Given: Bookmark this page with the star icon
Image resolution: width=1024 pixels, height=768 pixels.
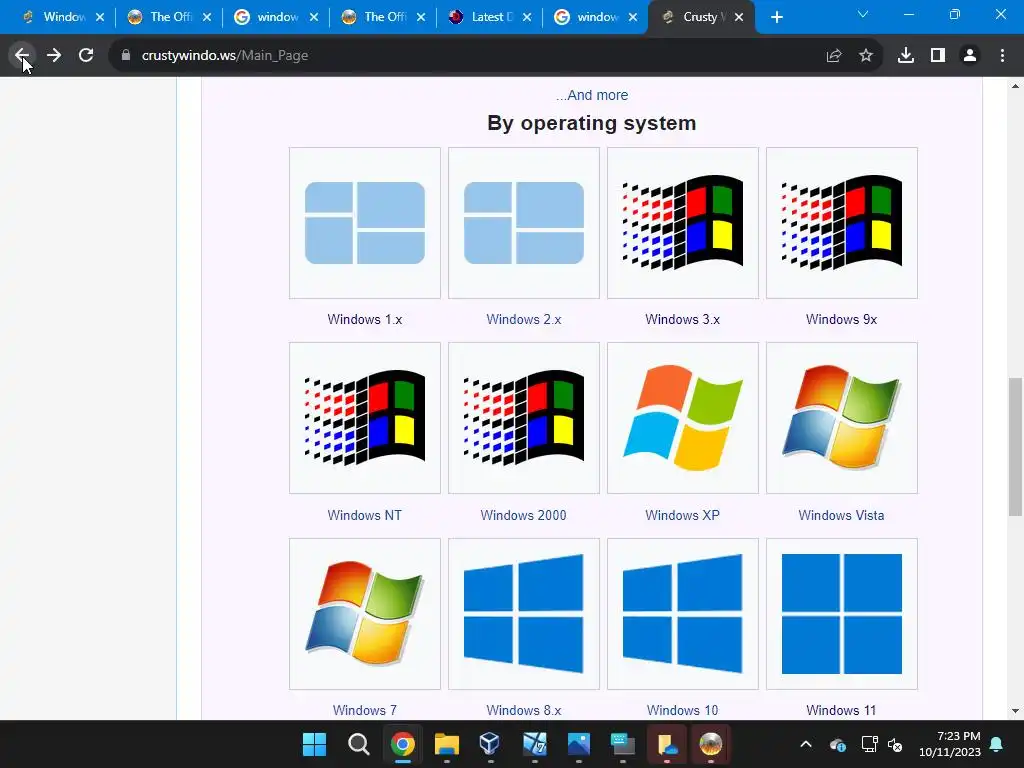Looking at the screenshot, I should 866,56.
